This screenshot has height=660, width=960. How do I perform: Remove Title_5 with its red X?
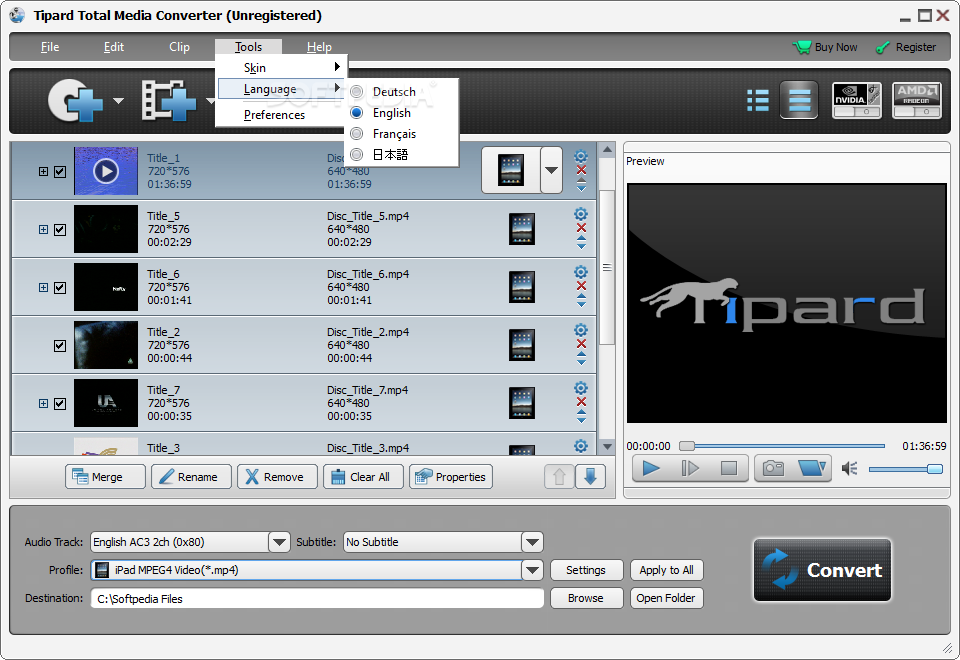(582, 228)
